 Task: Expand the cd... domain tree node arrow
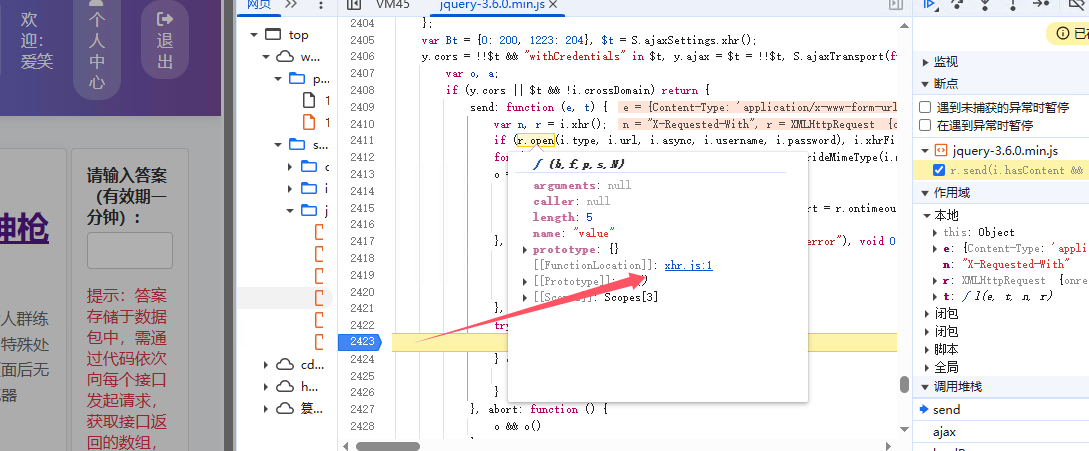tap(265, 364)
